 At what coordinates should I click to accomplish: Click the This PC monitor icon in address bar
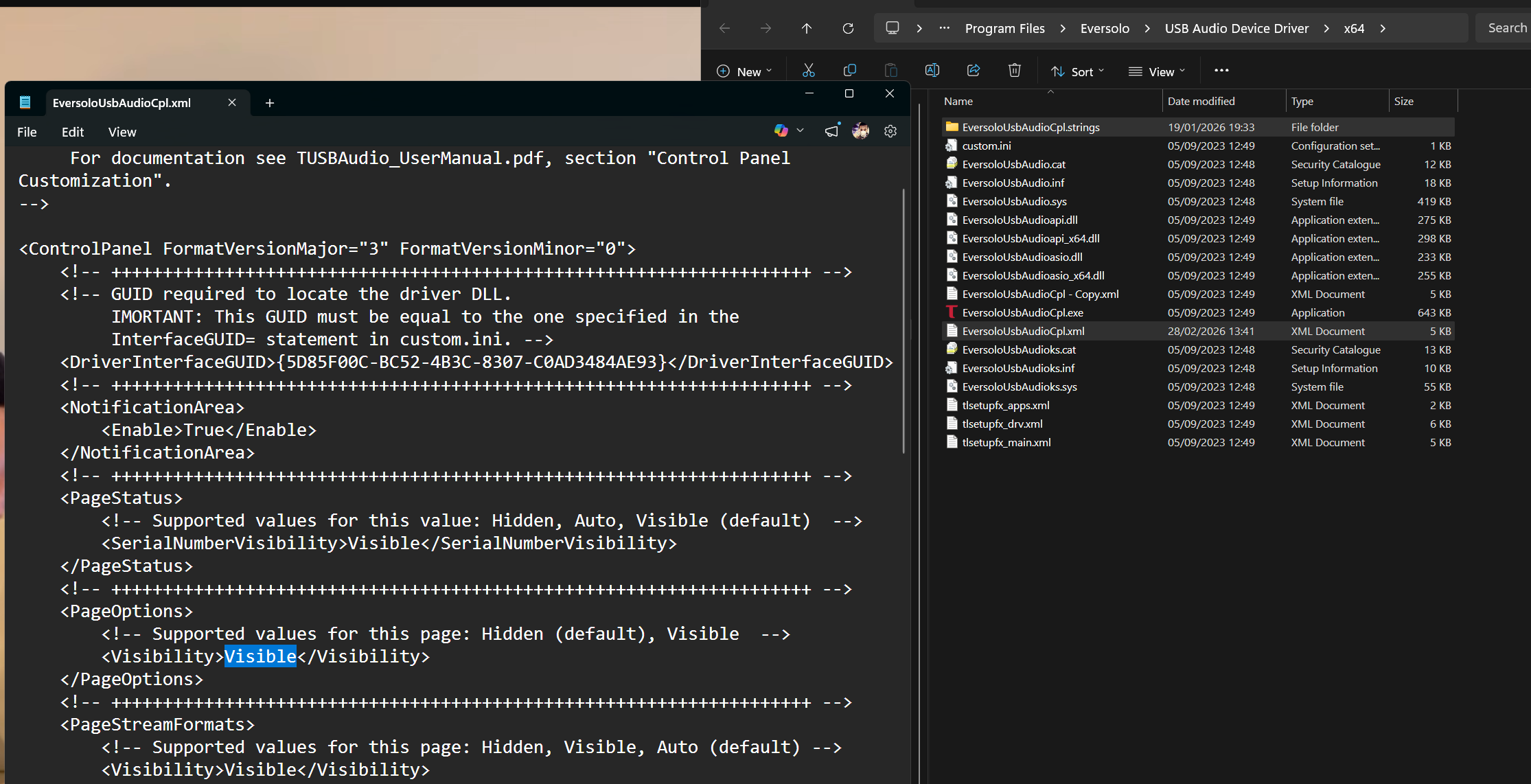[x=893, y=28]
